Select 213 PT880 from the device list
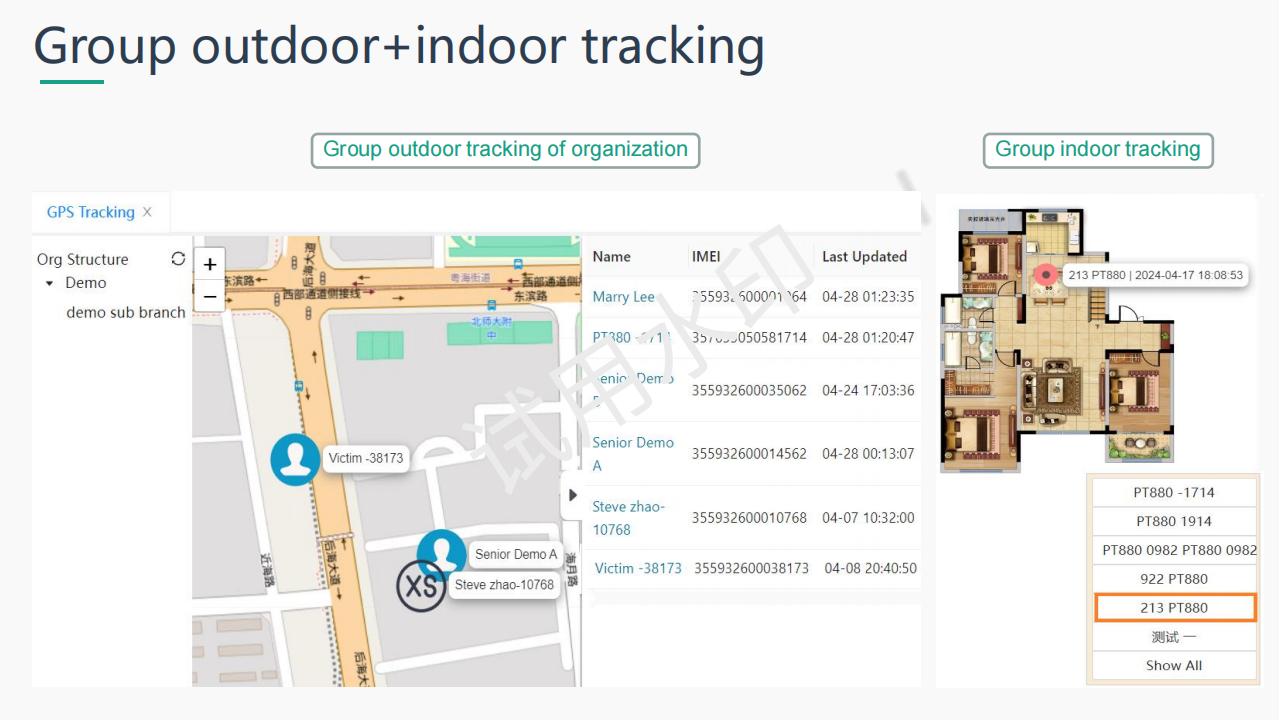The width and height of the screenshot is (1280, 720). pyautogui.click(x=1174, y=607)
